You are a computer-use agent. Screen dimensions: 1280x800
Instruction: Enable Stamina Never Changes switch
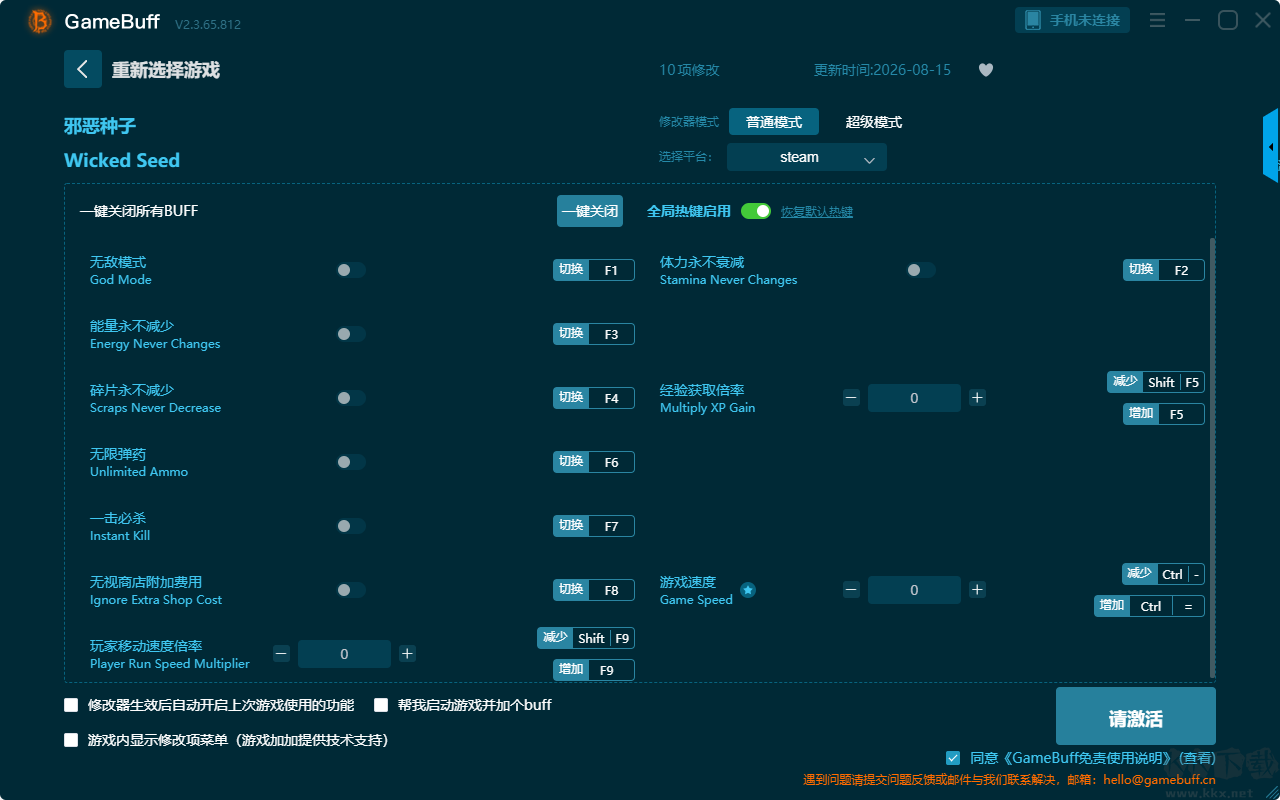pos(921,270)
